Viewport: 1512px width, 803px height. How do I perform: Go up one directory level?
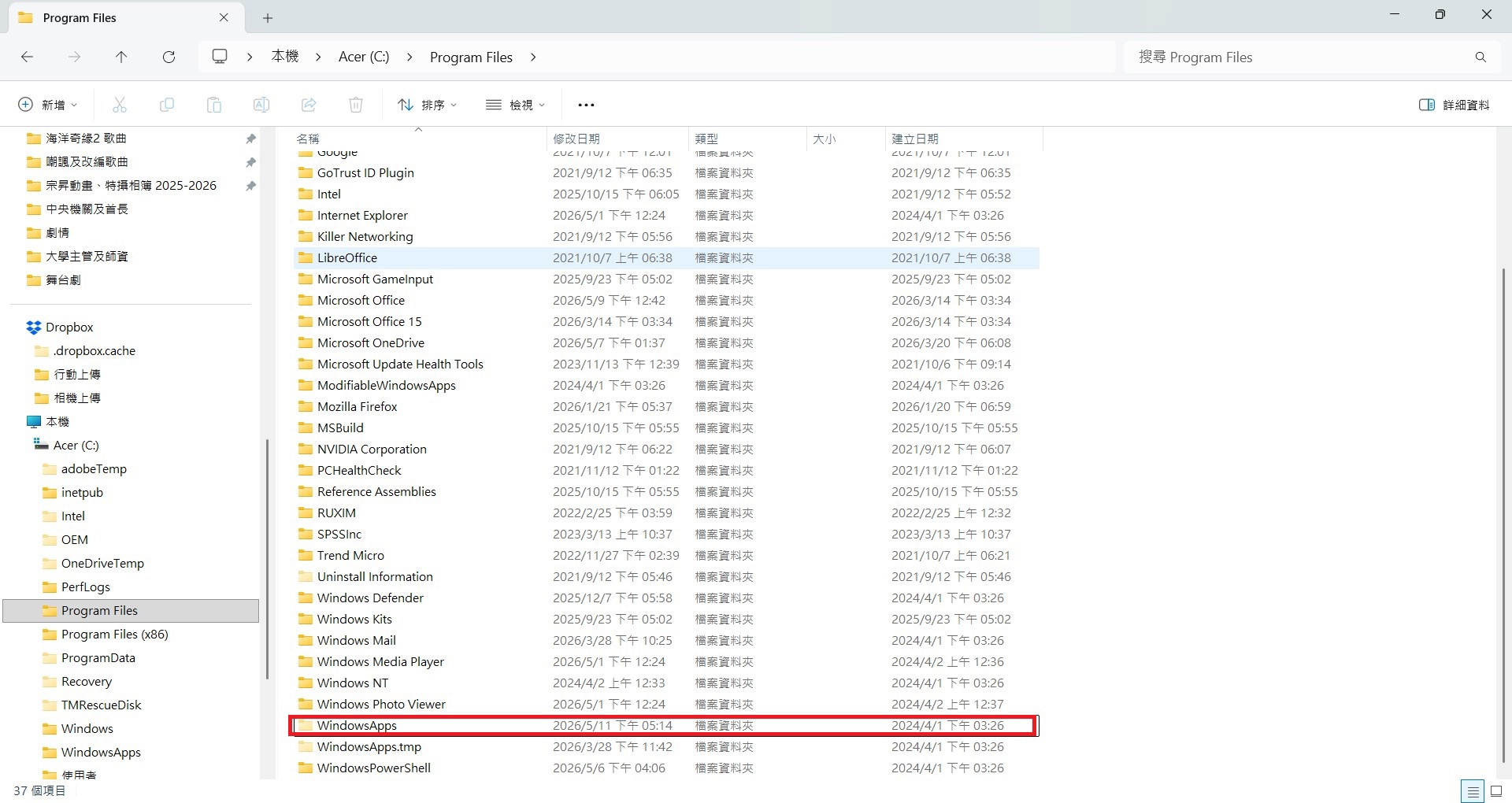point(121,57)
